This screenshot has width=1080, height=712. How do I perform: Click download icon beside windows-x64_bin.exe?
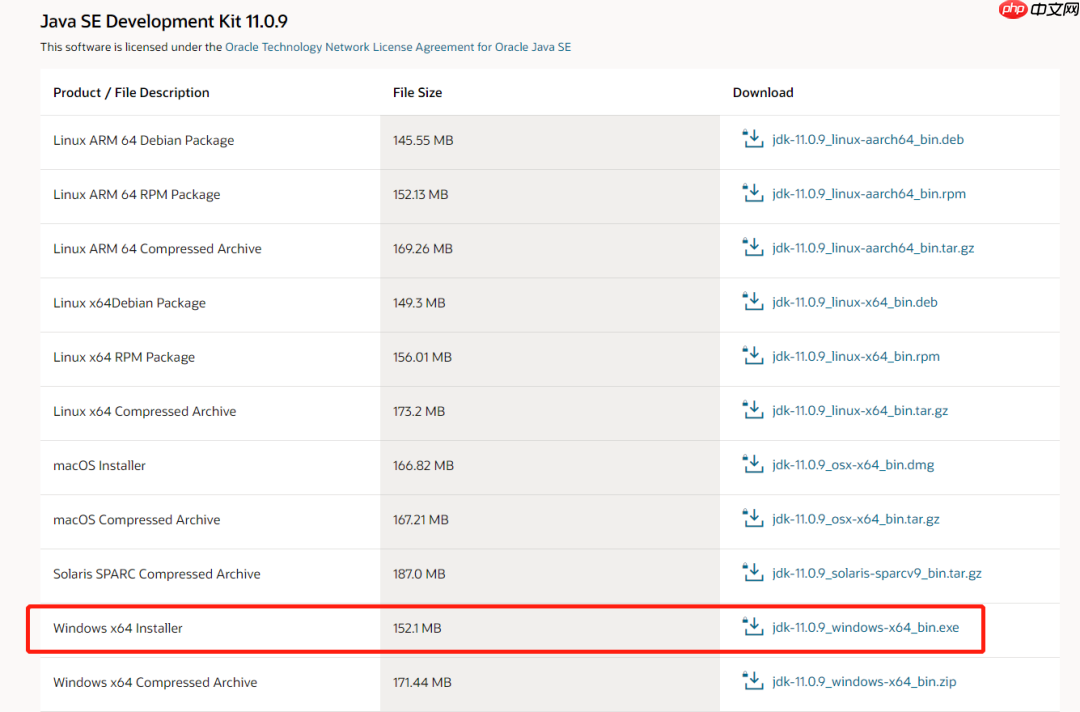click(752, 627)
